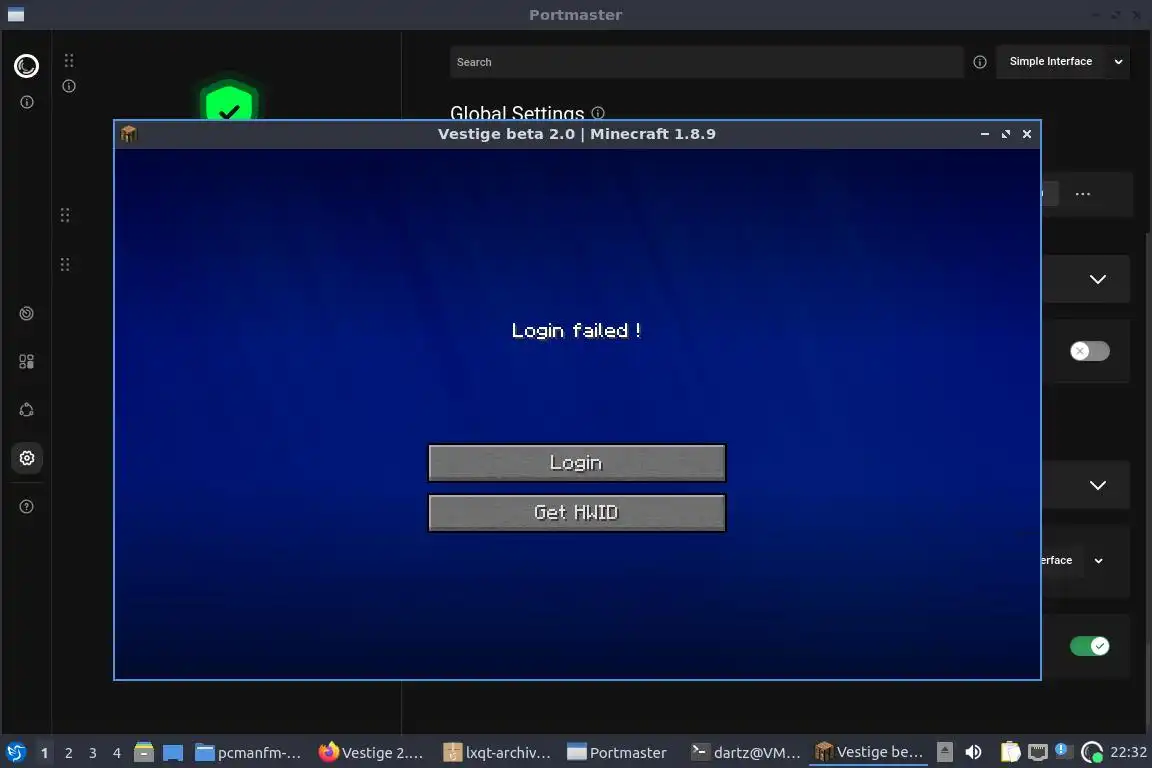Click the volume speaker tray icon
1152x768 pixels.
973,752
